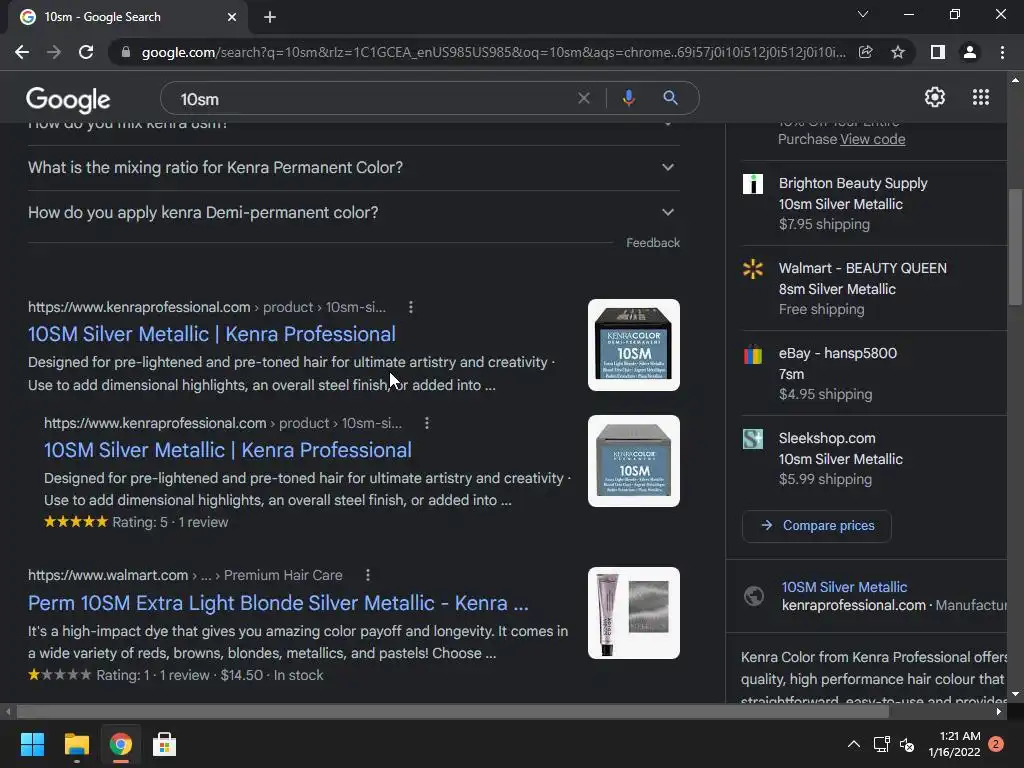Screen dimensions: 1024x768
Task: Click the vertical page scrollbar thumb
Action: pos(1015,246)
